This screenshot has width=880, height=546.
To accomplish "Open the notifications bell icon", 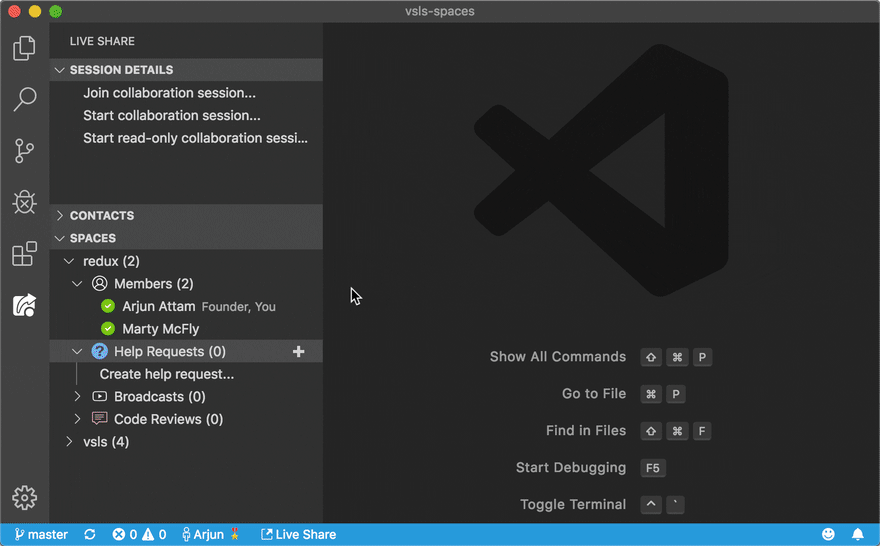I will 858,534.
